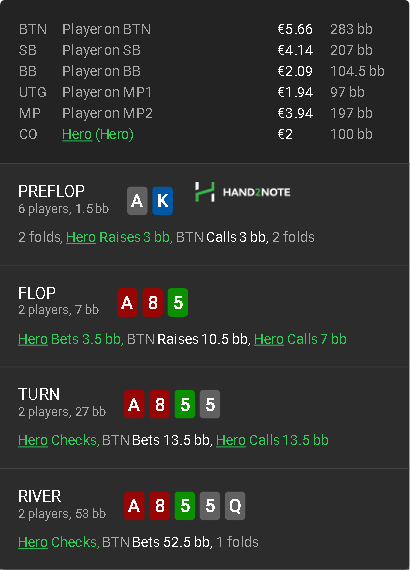
Task: Click the green 5 card on flop
Action: point(178,302)
